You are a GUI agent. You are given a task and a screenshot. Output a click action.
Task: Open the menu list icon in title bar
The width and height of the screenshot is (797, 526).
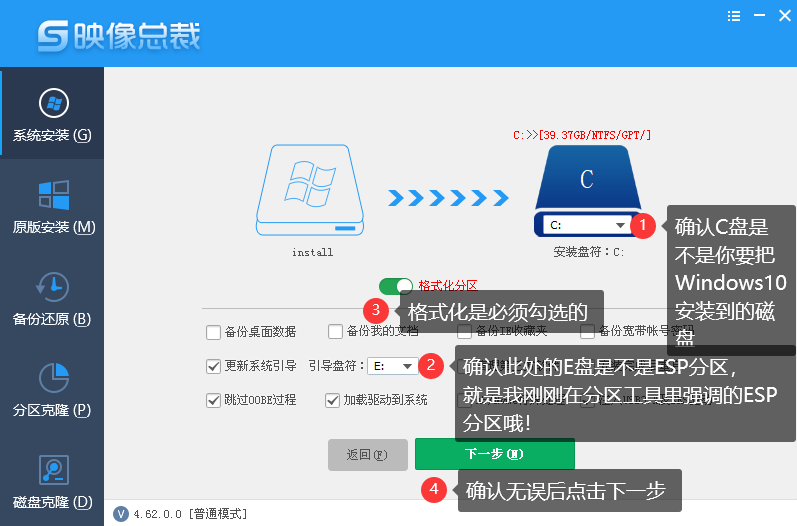tap(733, 16)
